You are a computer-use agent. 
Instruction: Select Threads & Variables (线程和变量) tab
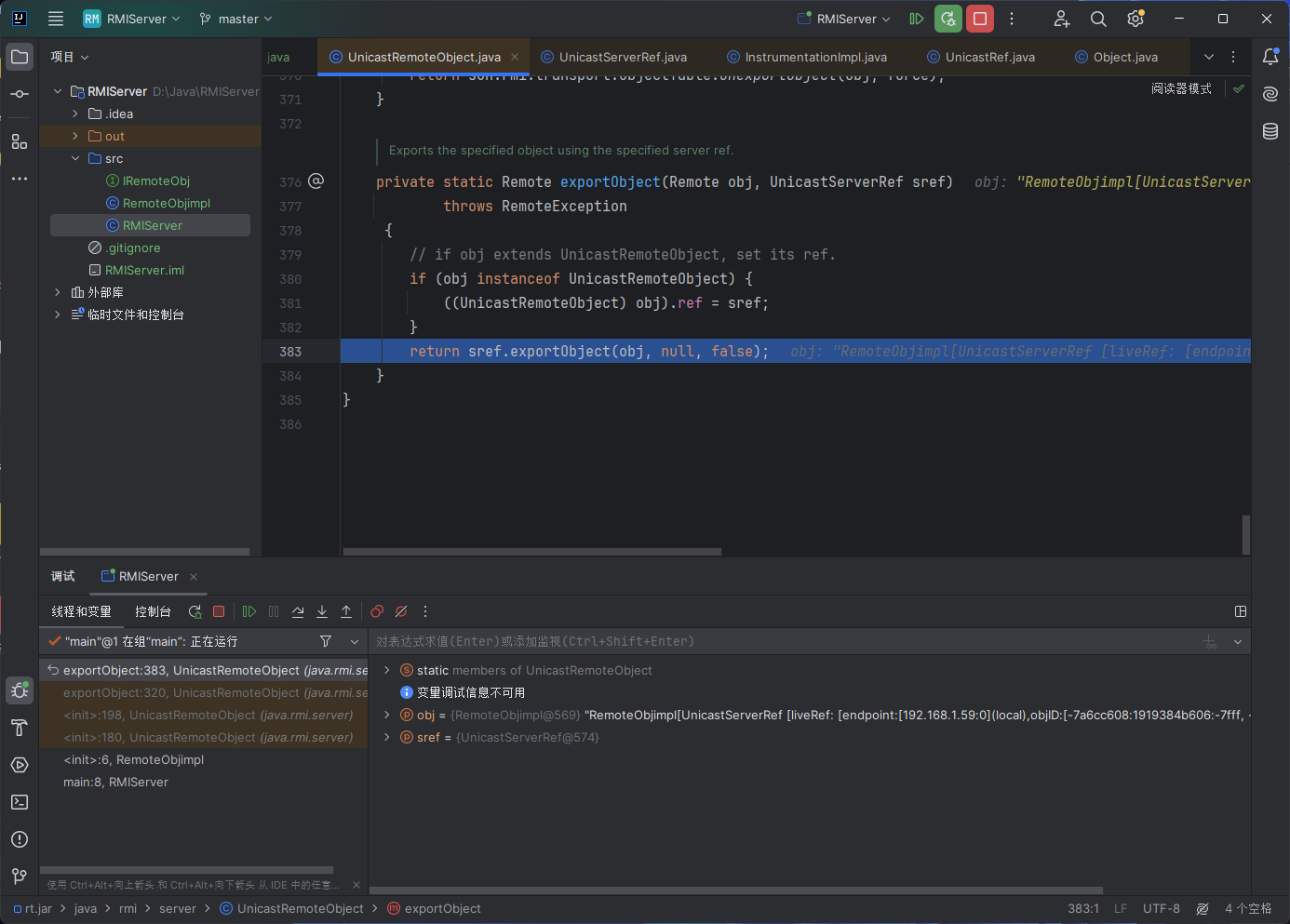81,611
